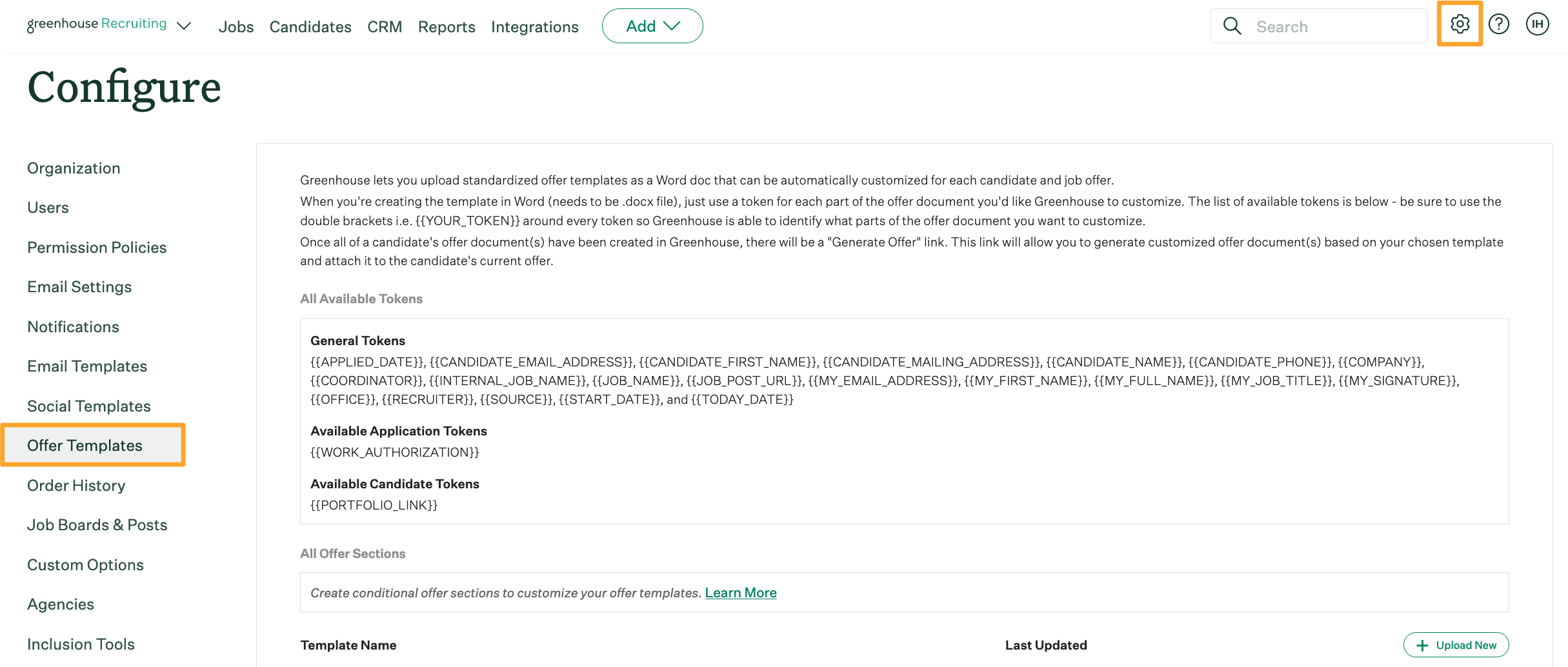Go to Permission Policies

pyautogui.click(x=97, y=248)
